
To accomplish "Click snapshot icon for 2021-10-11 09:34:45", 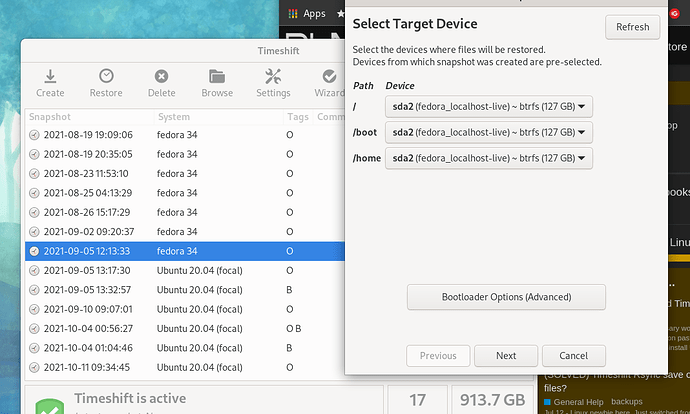I will [x=34, y=367].
